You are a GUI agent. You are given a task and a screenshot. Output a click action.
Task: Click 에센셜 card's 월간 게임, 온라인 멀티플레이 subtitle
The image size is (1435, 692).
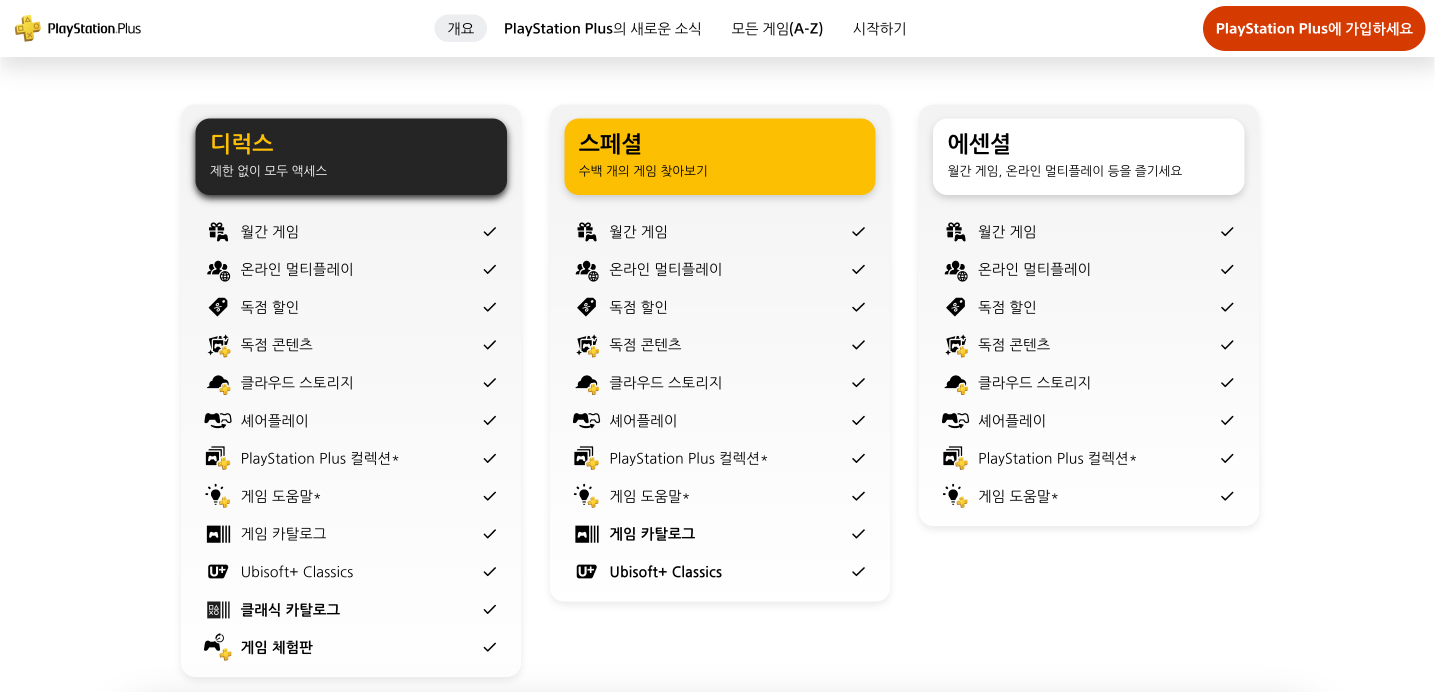point(1065,171)
